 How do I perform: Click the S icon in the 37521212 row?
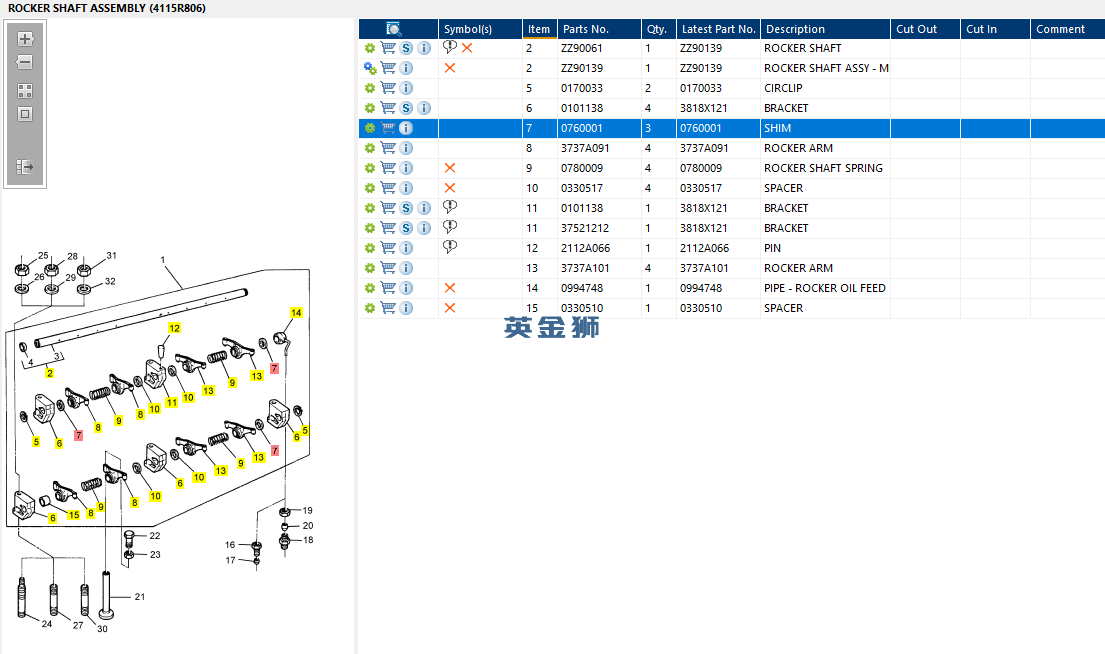click(406, 228)
